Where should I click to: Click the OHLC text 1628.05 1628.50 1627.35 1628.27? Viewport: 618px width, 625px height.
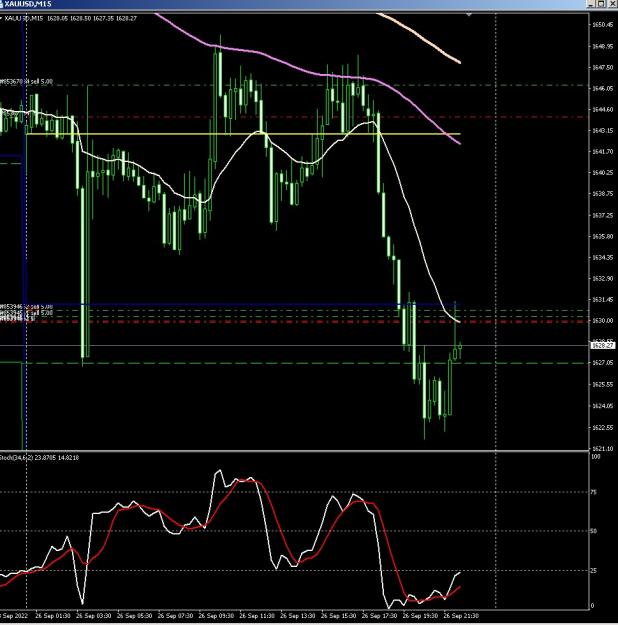click(x=92, y=18)
